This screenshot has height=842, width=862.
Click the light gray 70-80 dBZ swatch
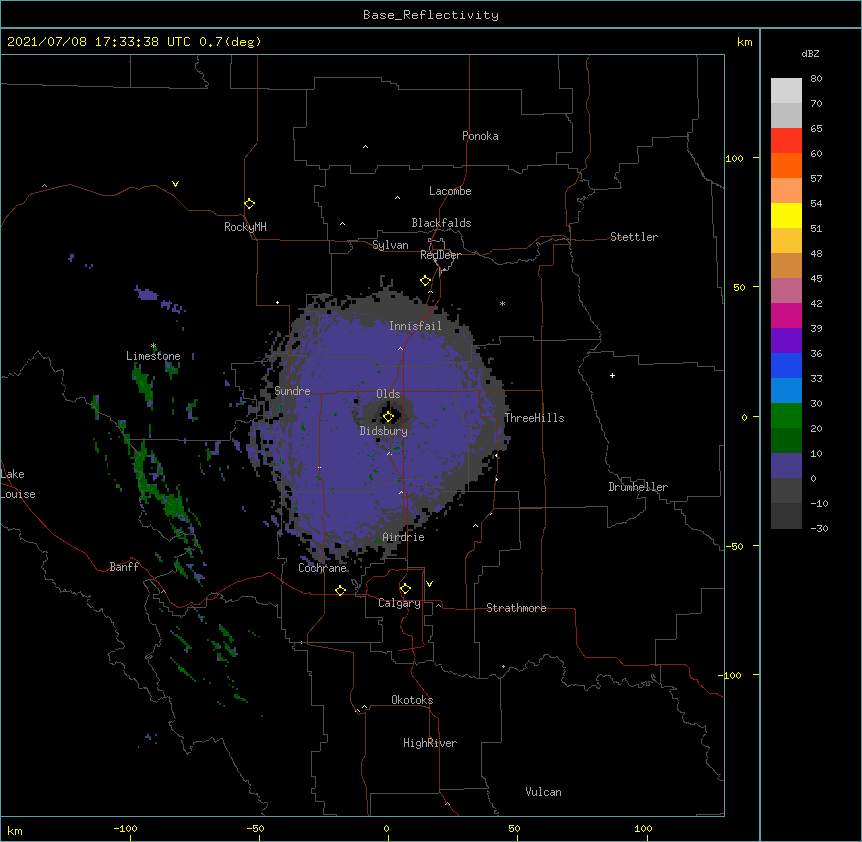786,91
